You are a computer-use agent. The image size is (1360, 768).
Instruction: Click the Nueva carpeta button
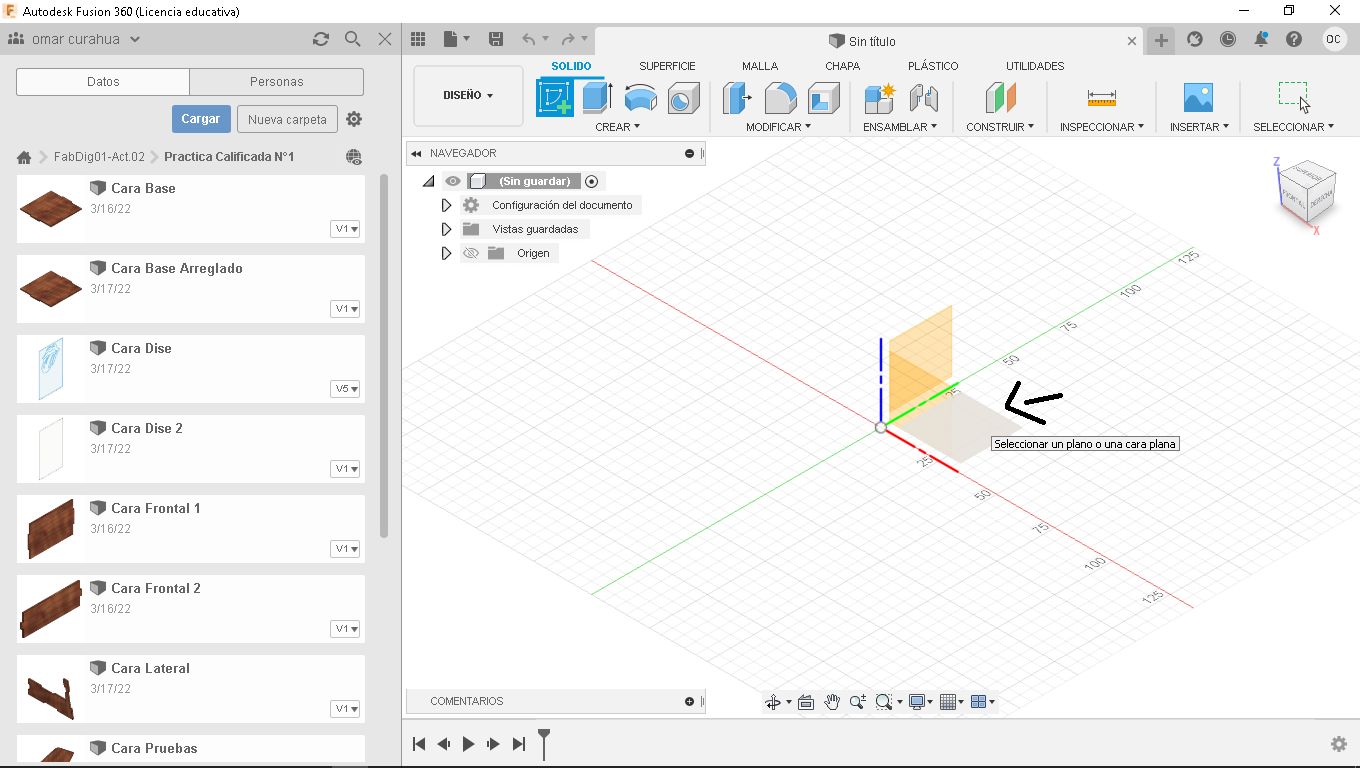287,119
